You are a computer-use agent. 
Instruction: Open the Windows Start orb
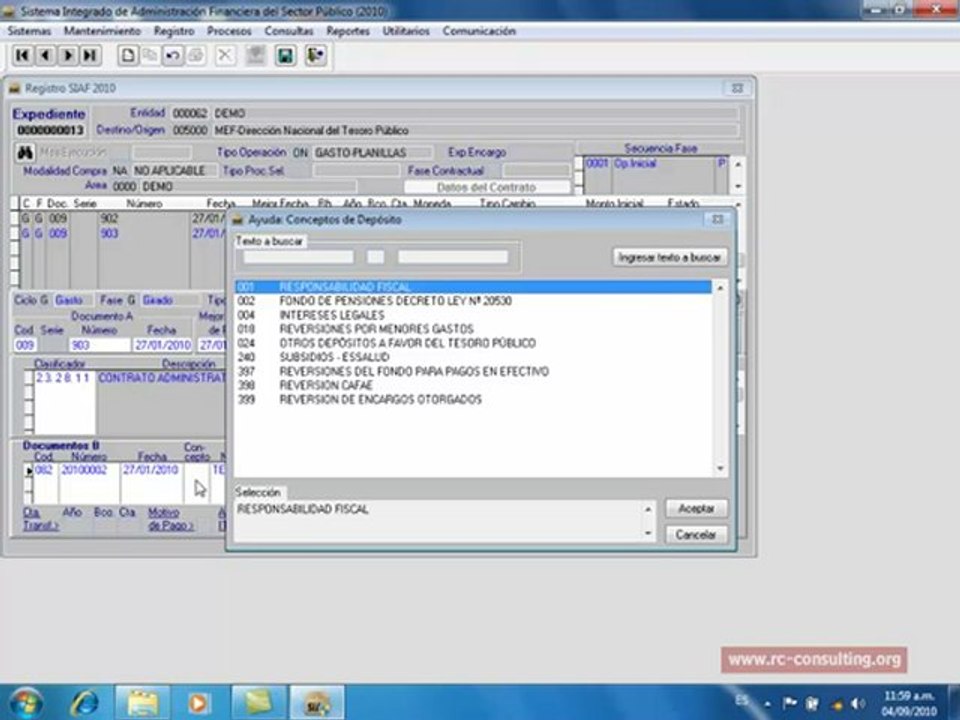[x=26, y=702]
